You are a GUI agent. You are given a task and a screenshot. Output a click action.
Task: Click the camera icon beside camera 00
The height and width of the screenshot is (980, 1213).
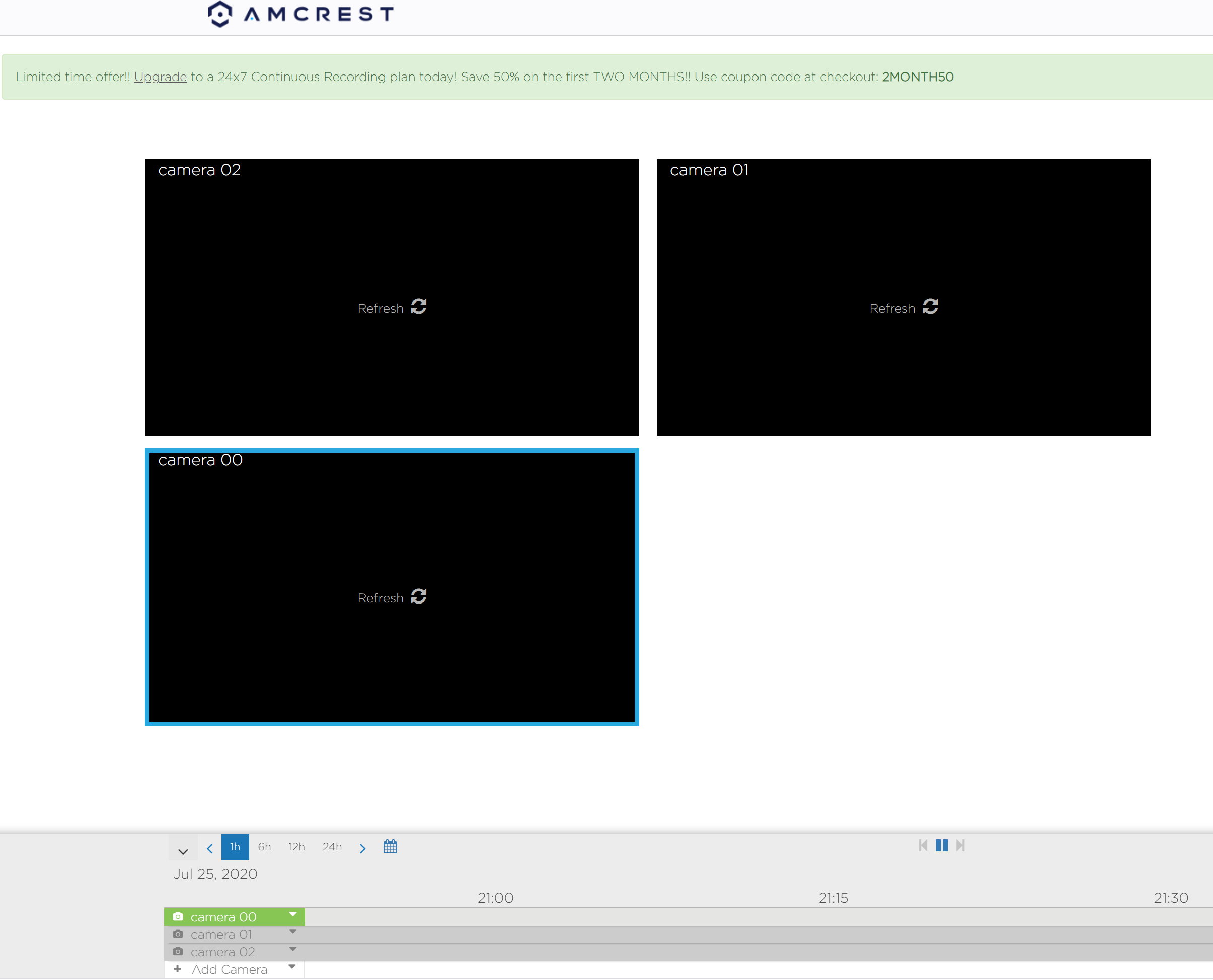[x=178, y=916]
